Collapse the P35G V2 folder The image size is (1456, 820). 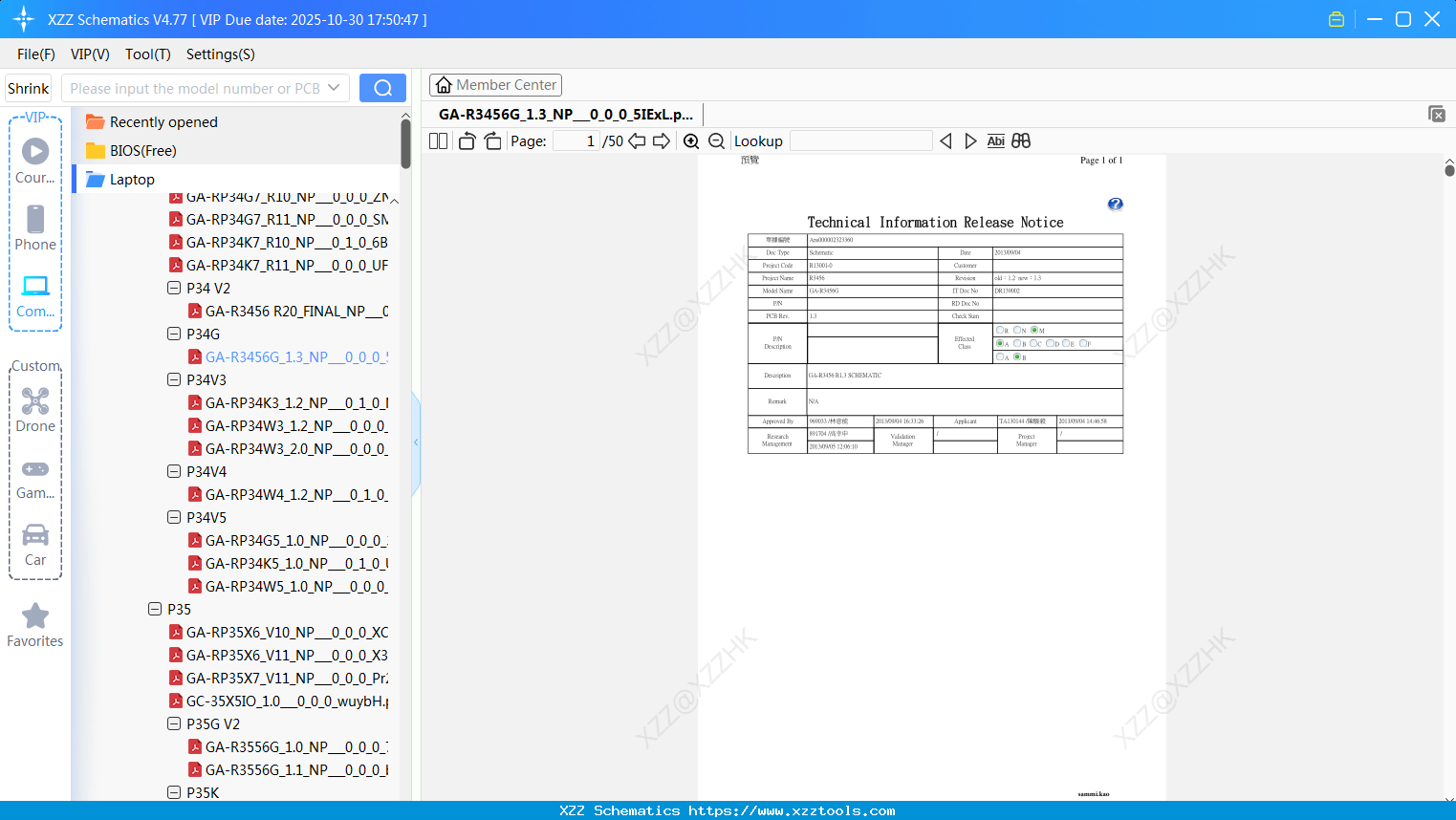pos(174,723)
